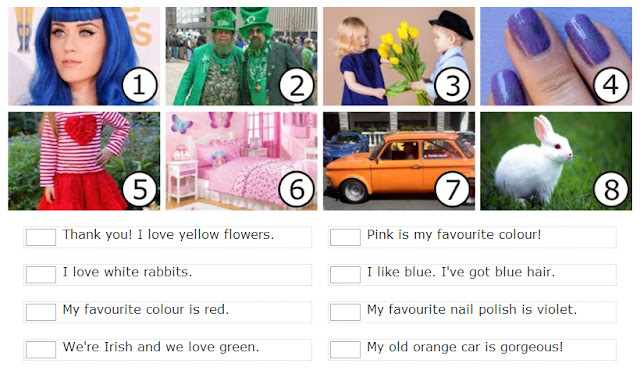
Task: Open the orange car photo
Action: point(399,161)
